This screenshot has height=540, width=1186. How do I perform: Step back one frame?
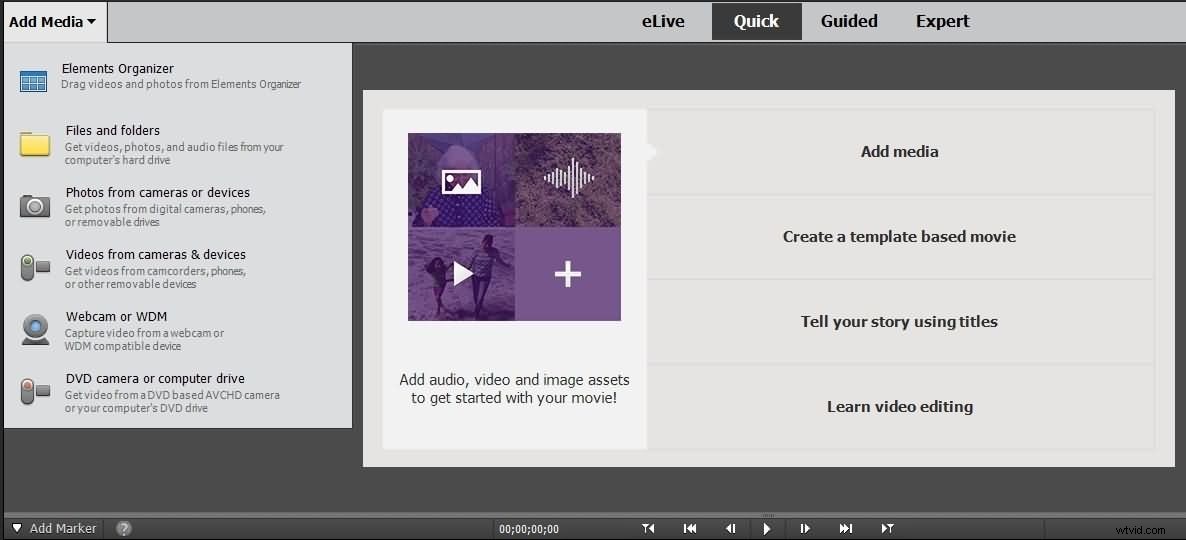(x=730, y=529)
